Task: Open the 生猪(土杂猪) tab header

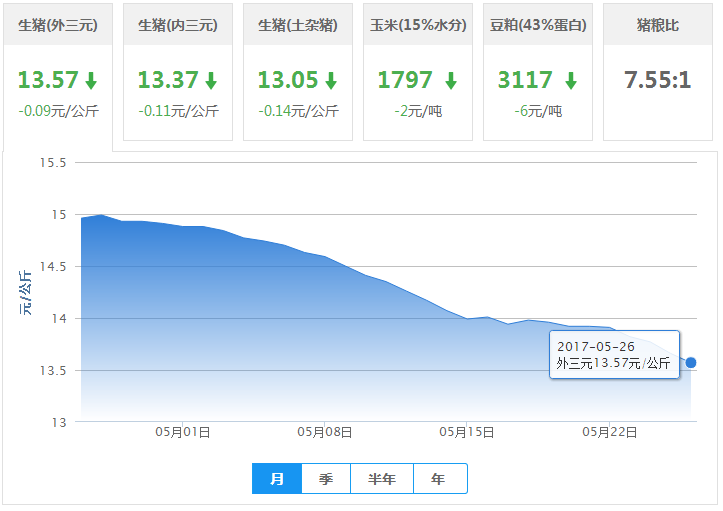Action: [298, 25]
